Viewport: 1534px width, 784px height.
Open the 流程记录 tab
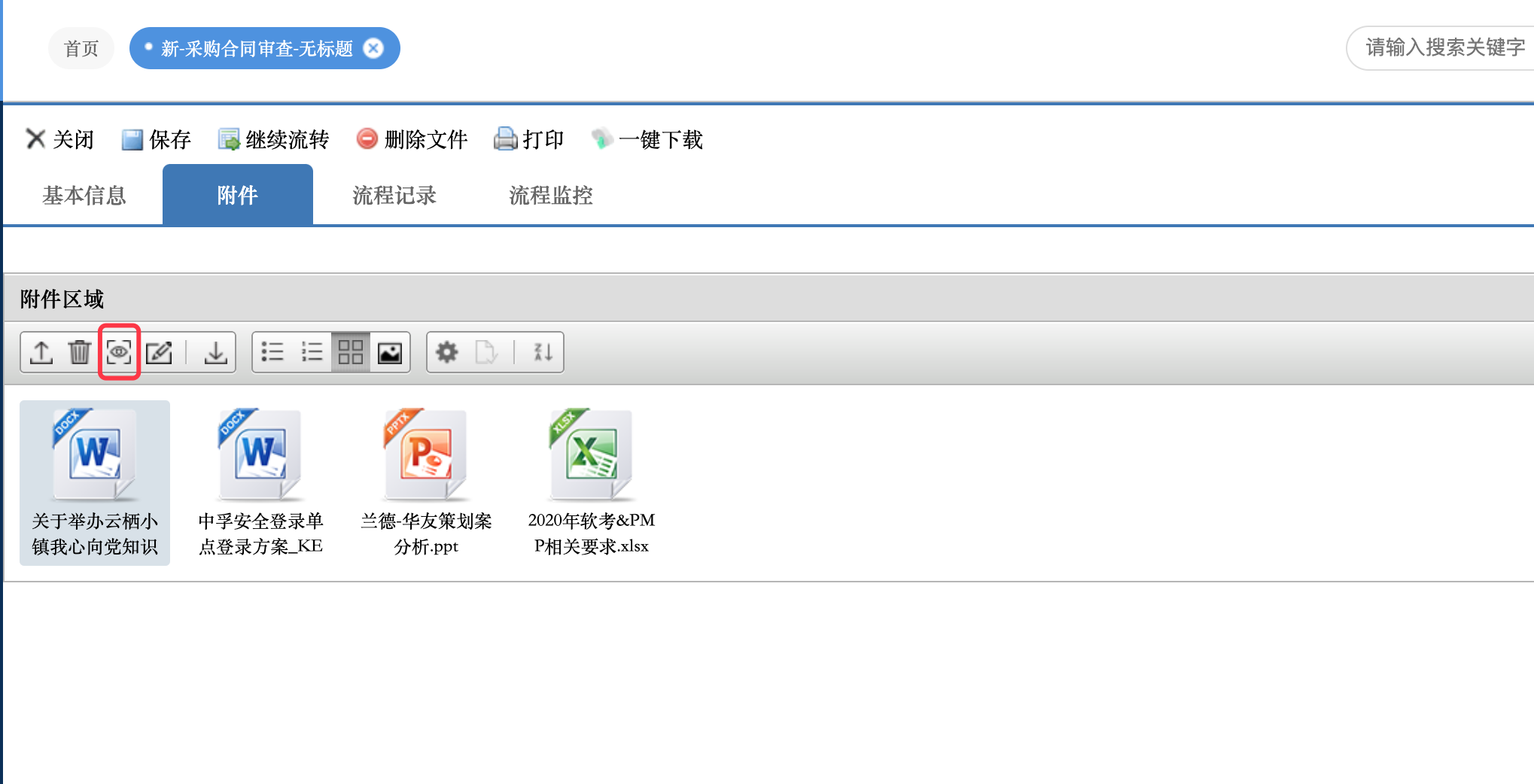pos(394,196)
